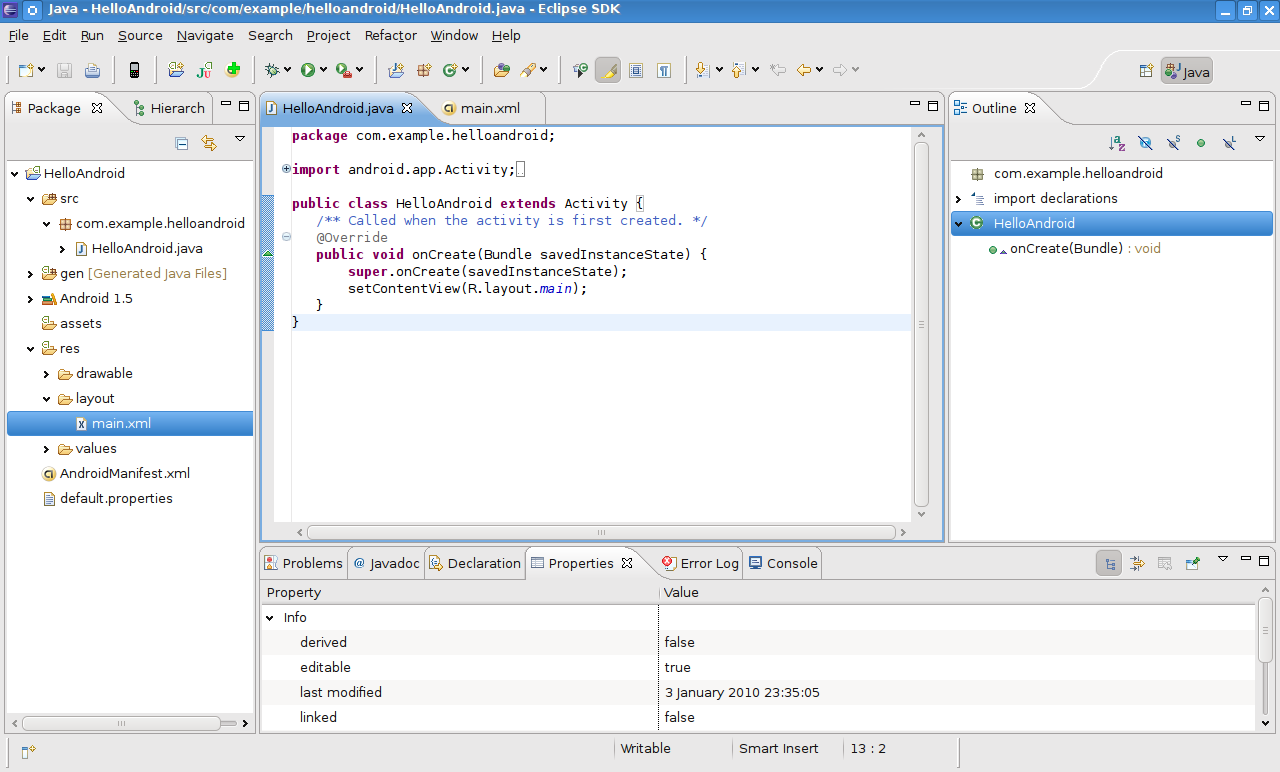The width and height of the screenshot is (1280, 772).
Task: Open the Refactor menu
Action: pyautogui.click(x=390, y=35)
